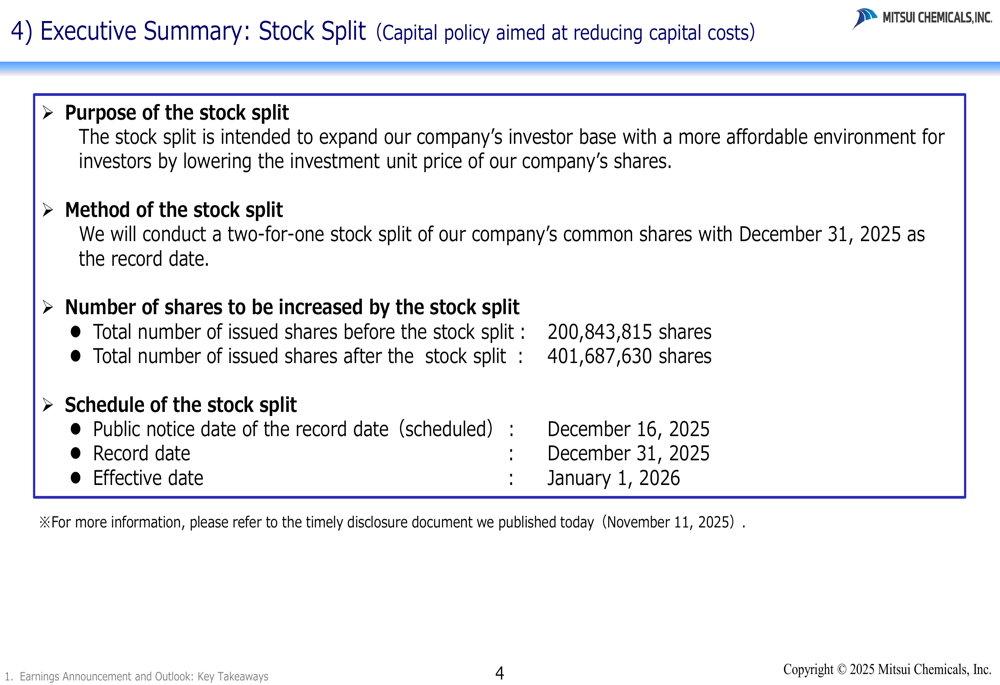Click round bullet before 'Record date'

(x=78, y=454)
